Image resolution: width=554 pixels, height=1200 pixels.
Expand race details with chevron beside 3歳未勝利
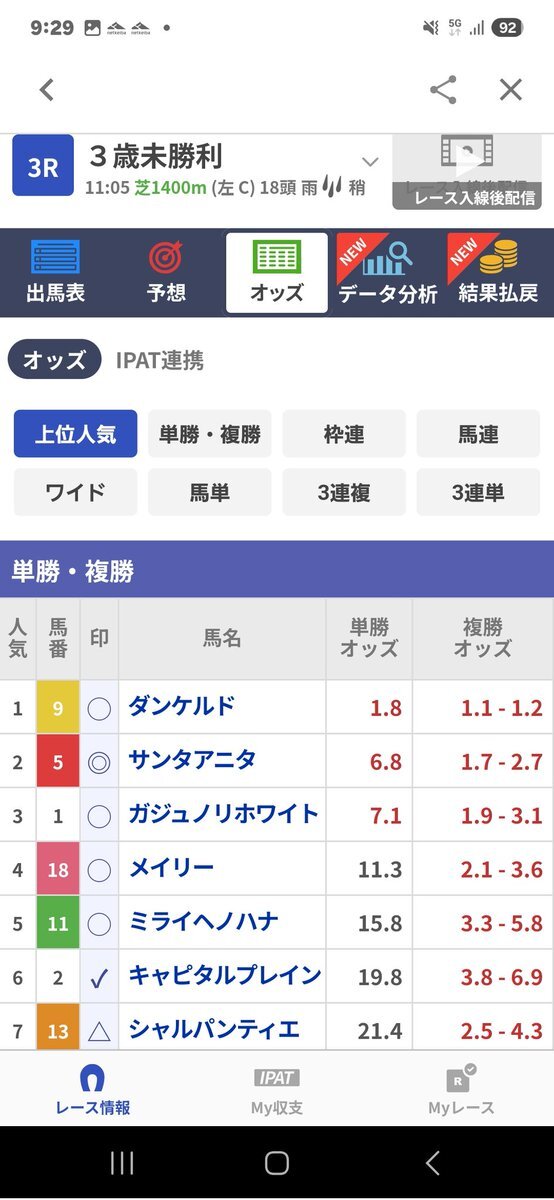pos(370,162)
